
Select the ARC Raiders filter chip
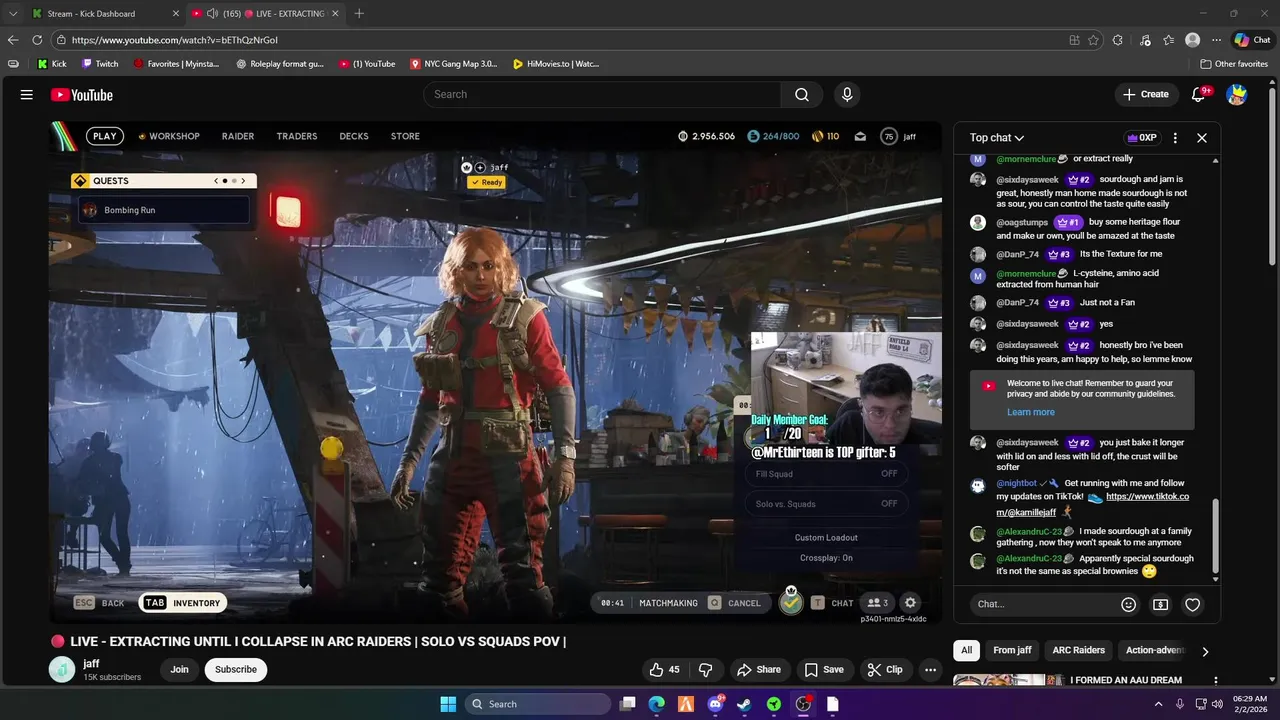pyautogui.click(x=1078, y=650)
